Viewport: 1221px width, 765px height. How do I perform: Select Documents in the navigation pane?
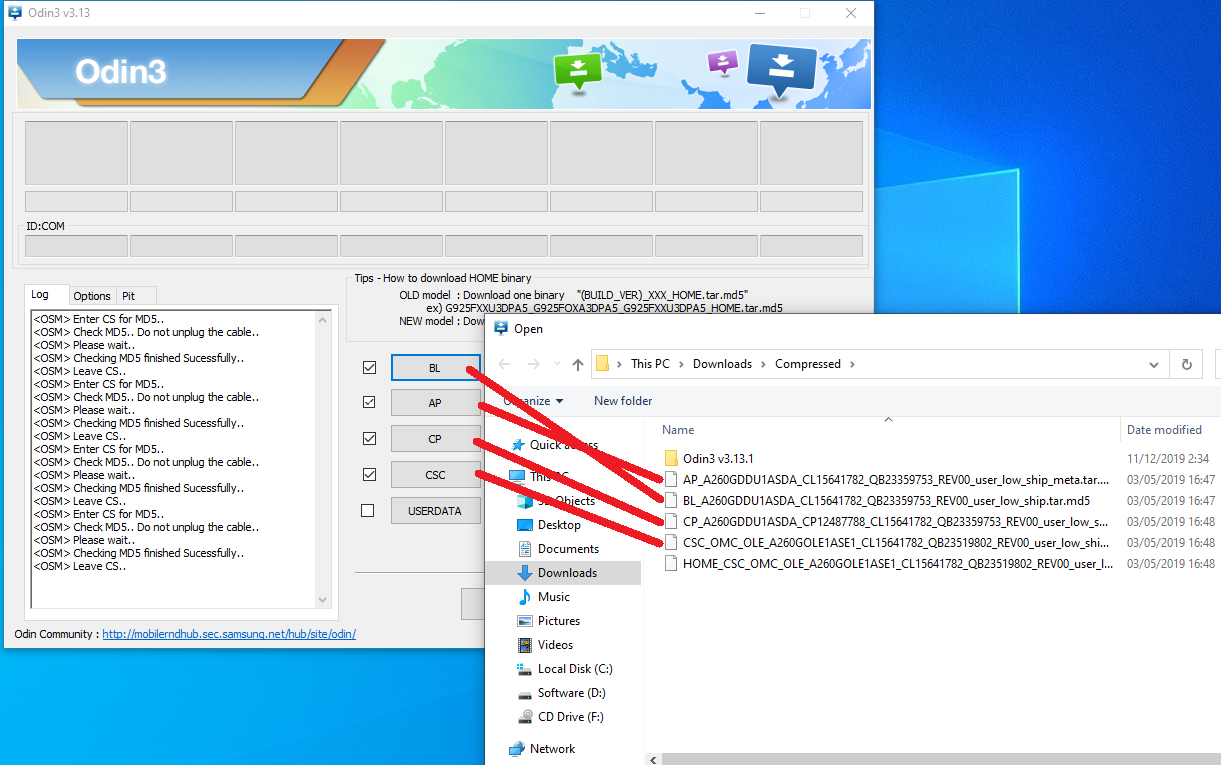(568, 549)
